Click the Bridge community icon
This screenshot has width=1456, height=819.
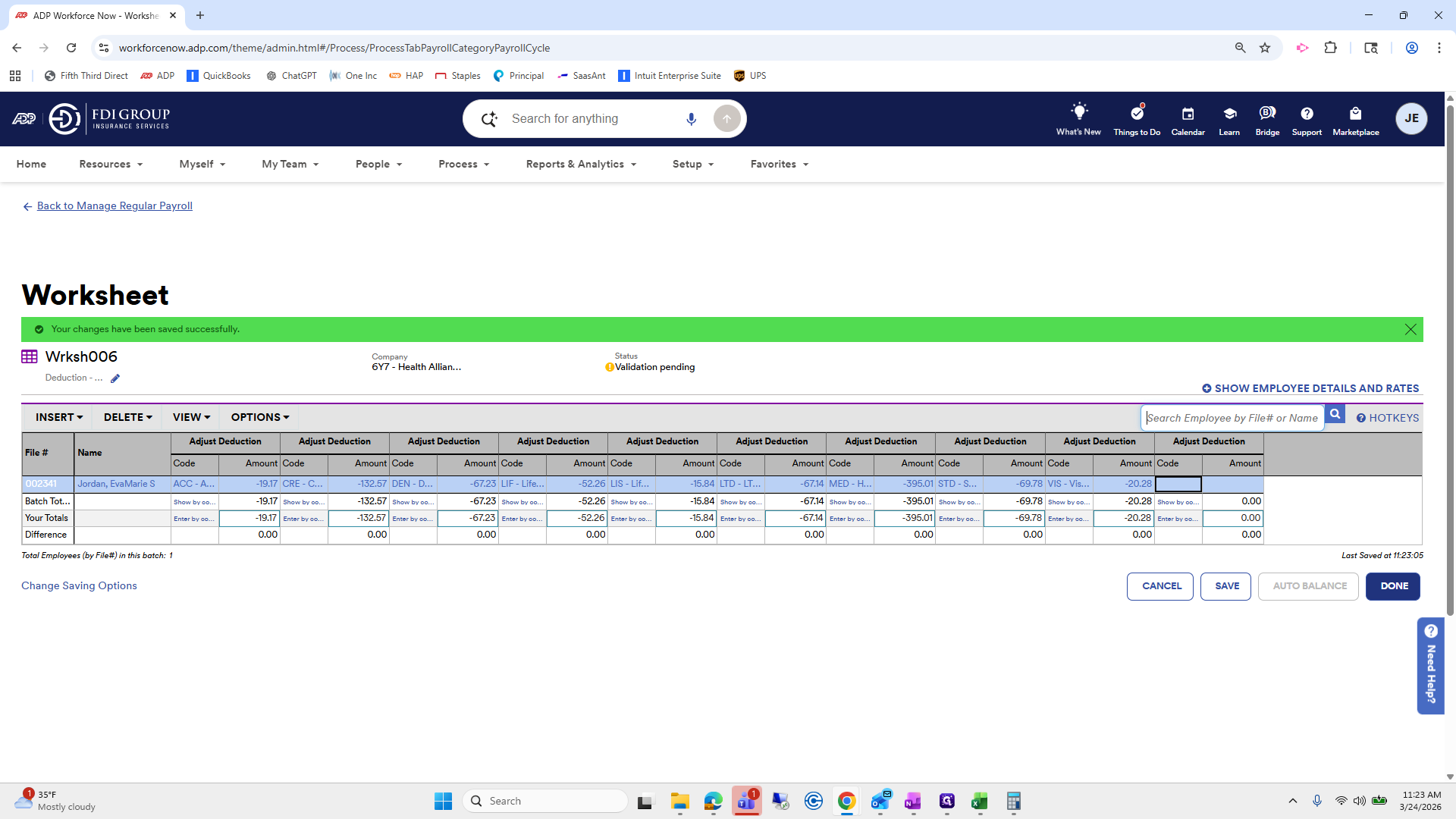tap(1266, 114)
